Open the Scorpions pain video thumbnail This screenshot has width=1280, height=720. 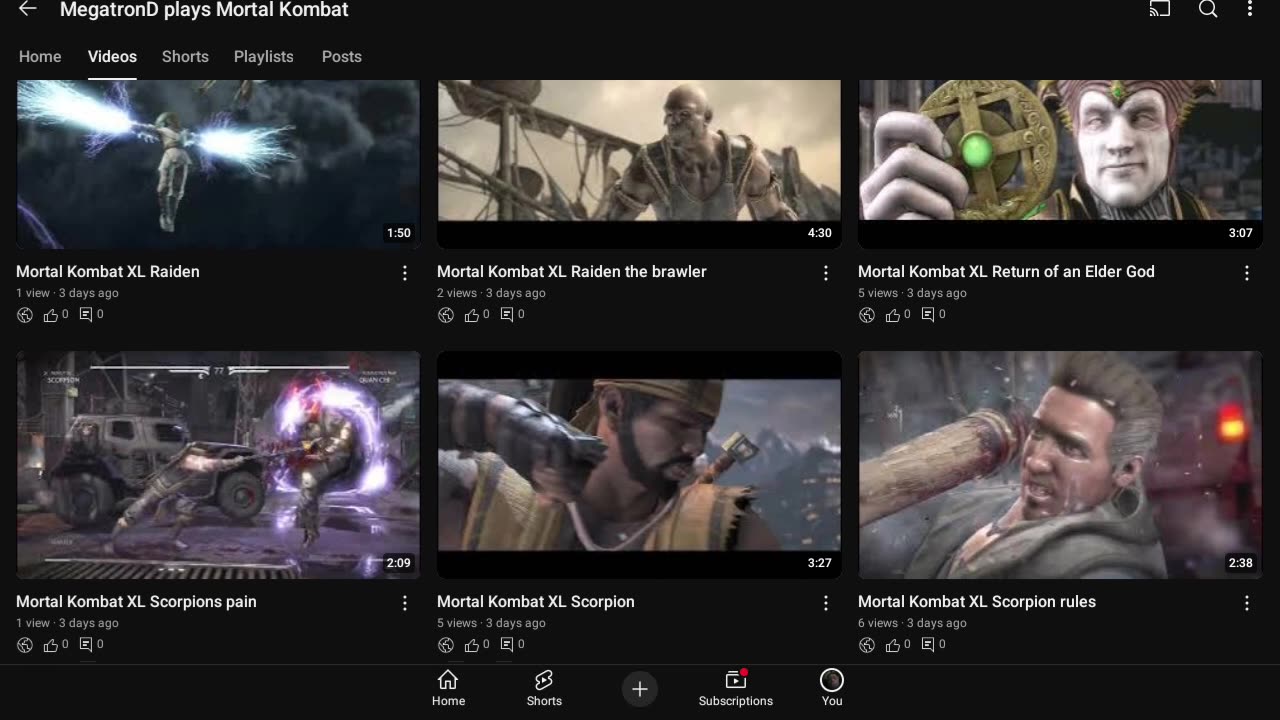pyautogui.click(x=218, y=465)
